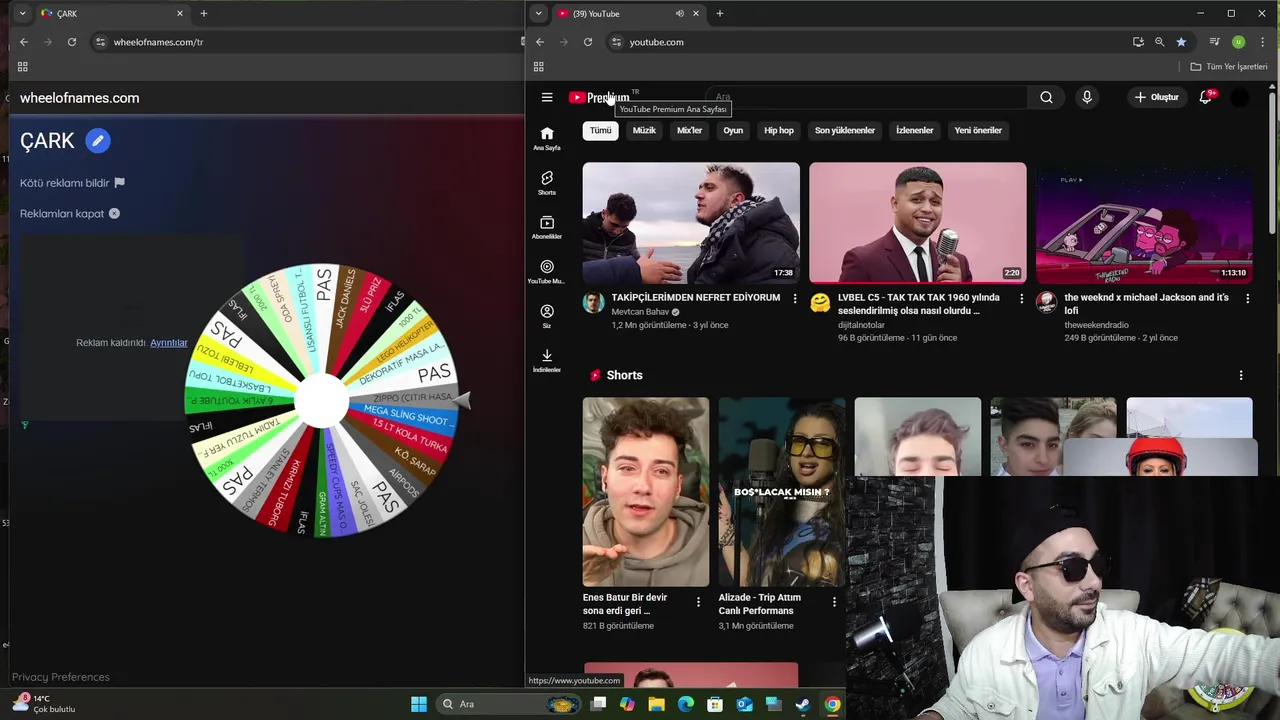This screenshot has height=720, width=1280.
Task: Open options for the weeknd x michael Jackson video
Action: tap(1247, 298)
